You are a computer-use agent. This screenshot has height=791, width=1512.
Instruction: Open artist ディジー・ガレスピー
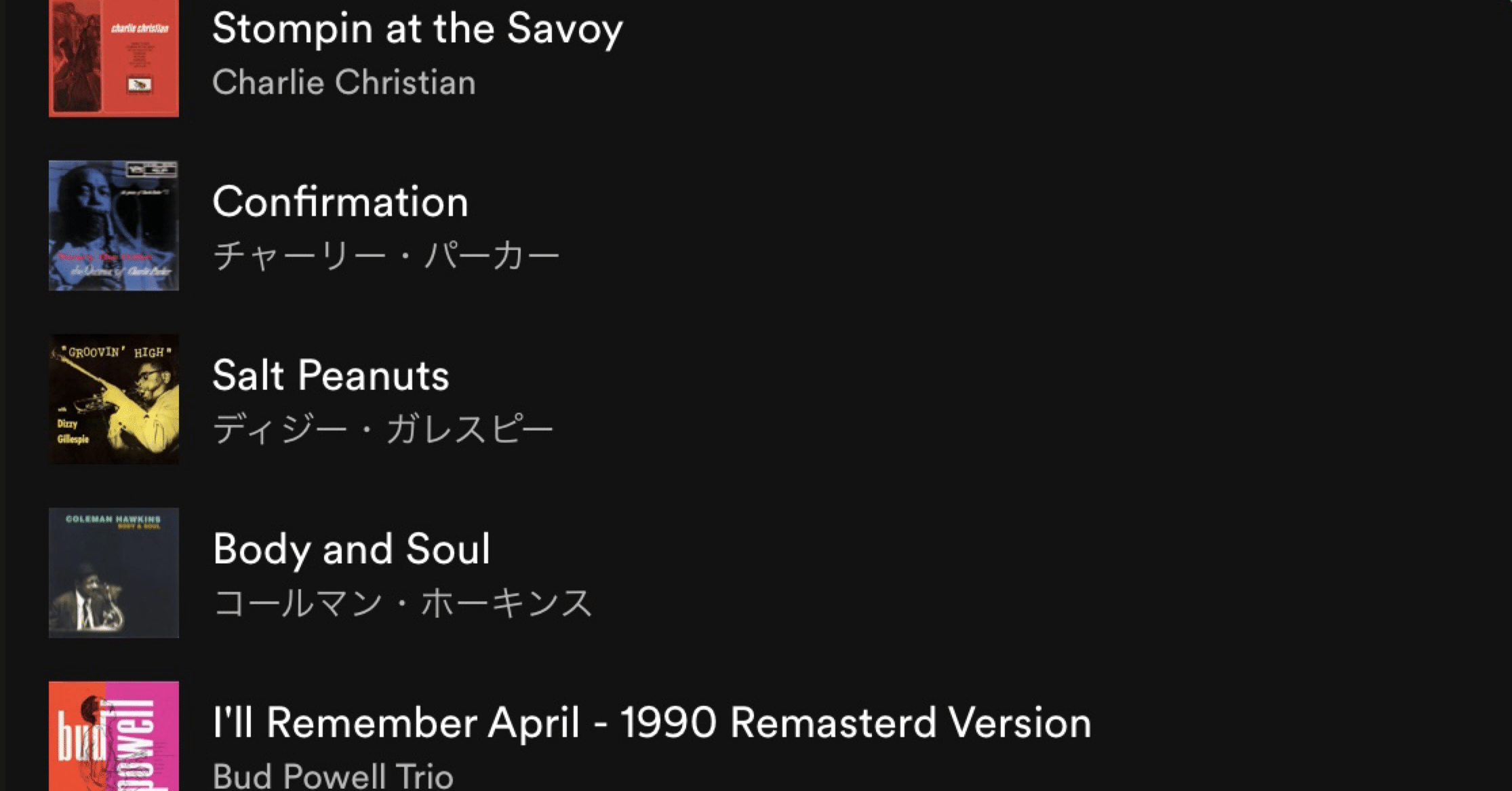click(383, 430)
